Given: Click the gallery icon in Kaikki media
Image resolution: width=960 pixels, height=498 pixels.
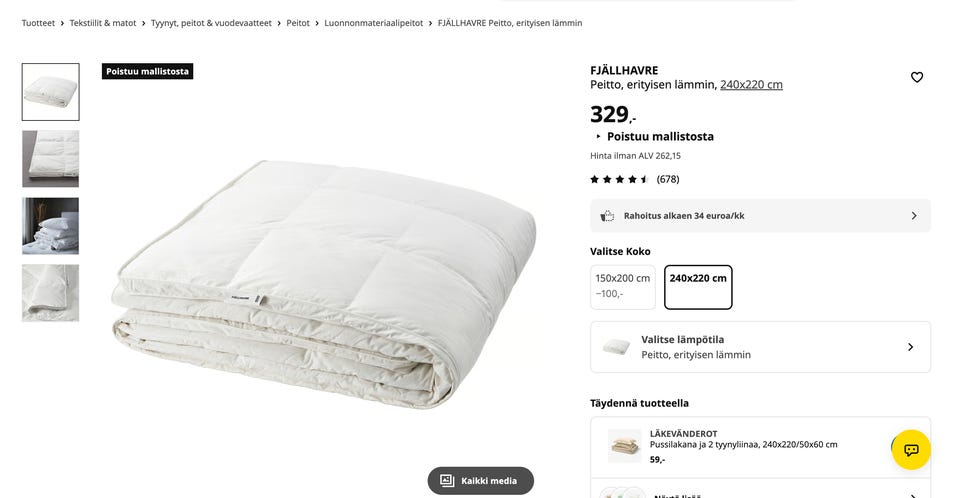Looking at the screenshot, I should coord(447,481).
